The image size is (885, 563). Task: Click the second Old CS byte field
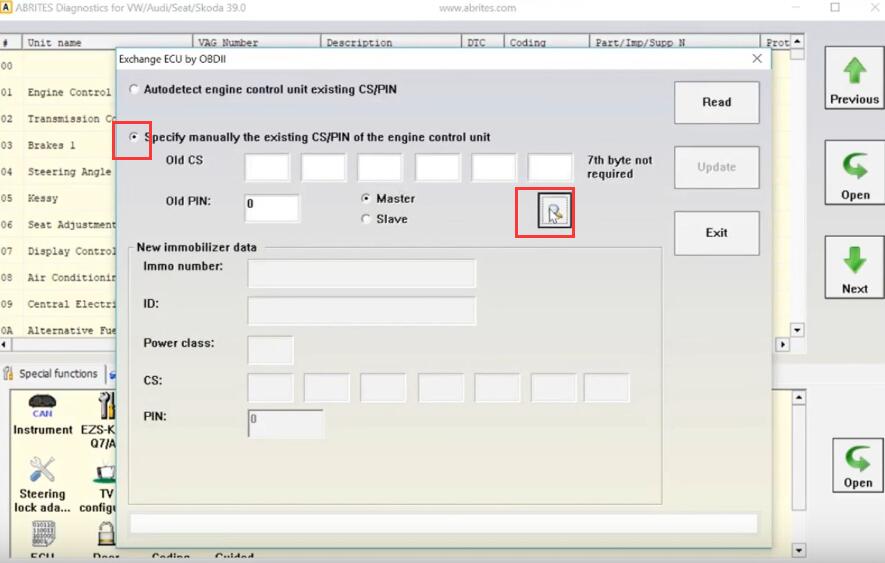(x=323, y=167)
